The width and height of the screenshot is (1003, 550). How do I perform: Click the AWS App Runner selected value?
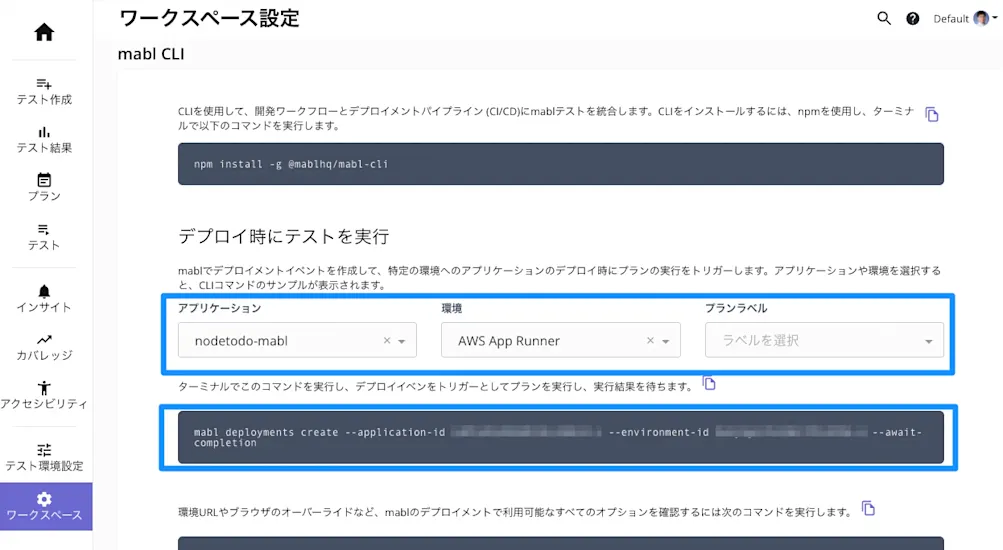click(509, 341)
